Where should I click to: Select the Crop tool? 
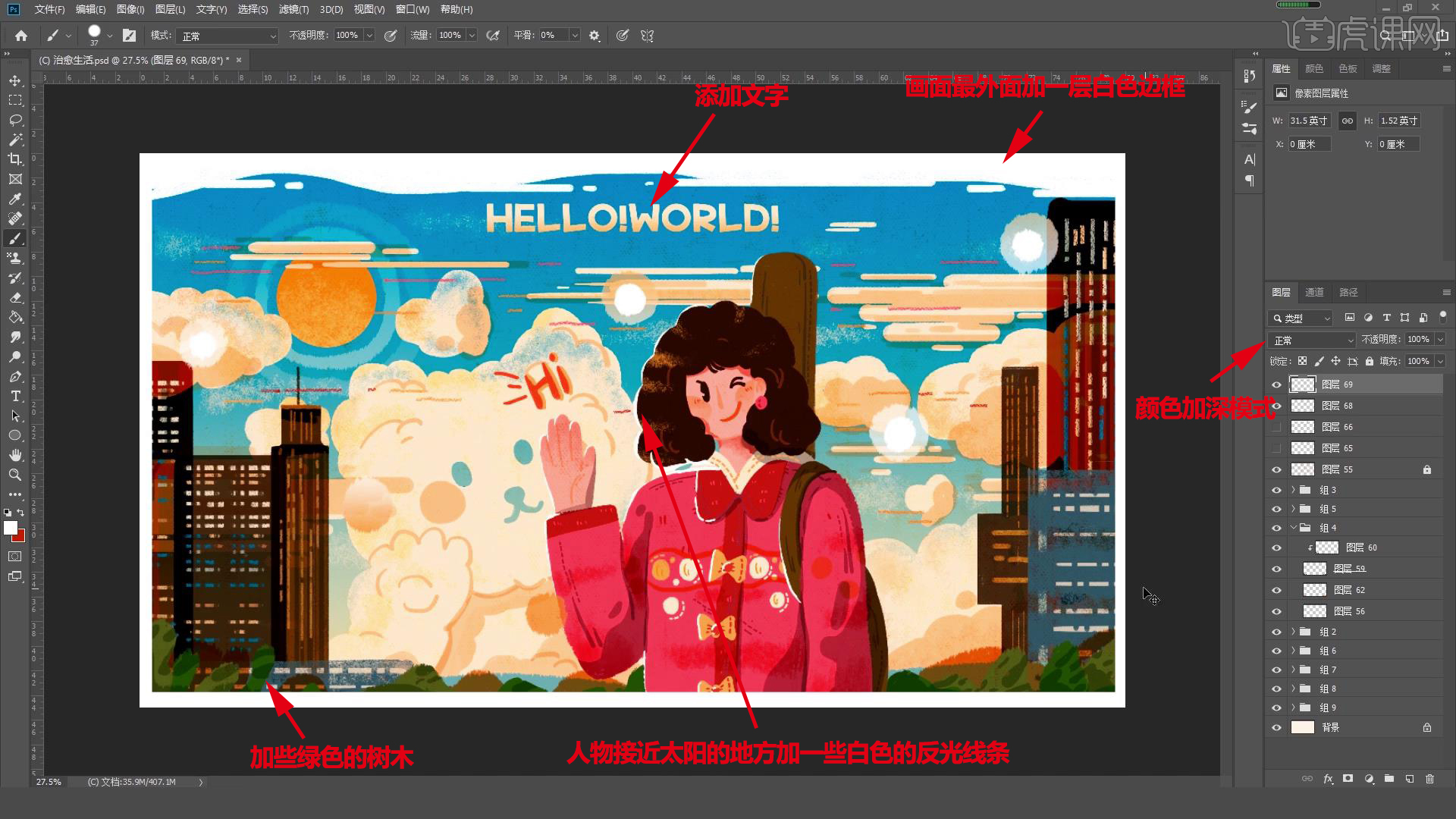pos(15,159)
